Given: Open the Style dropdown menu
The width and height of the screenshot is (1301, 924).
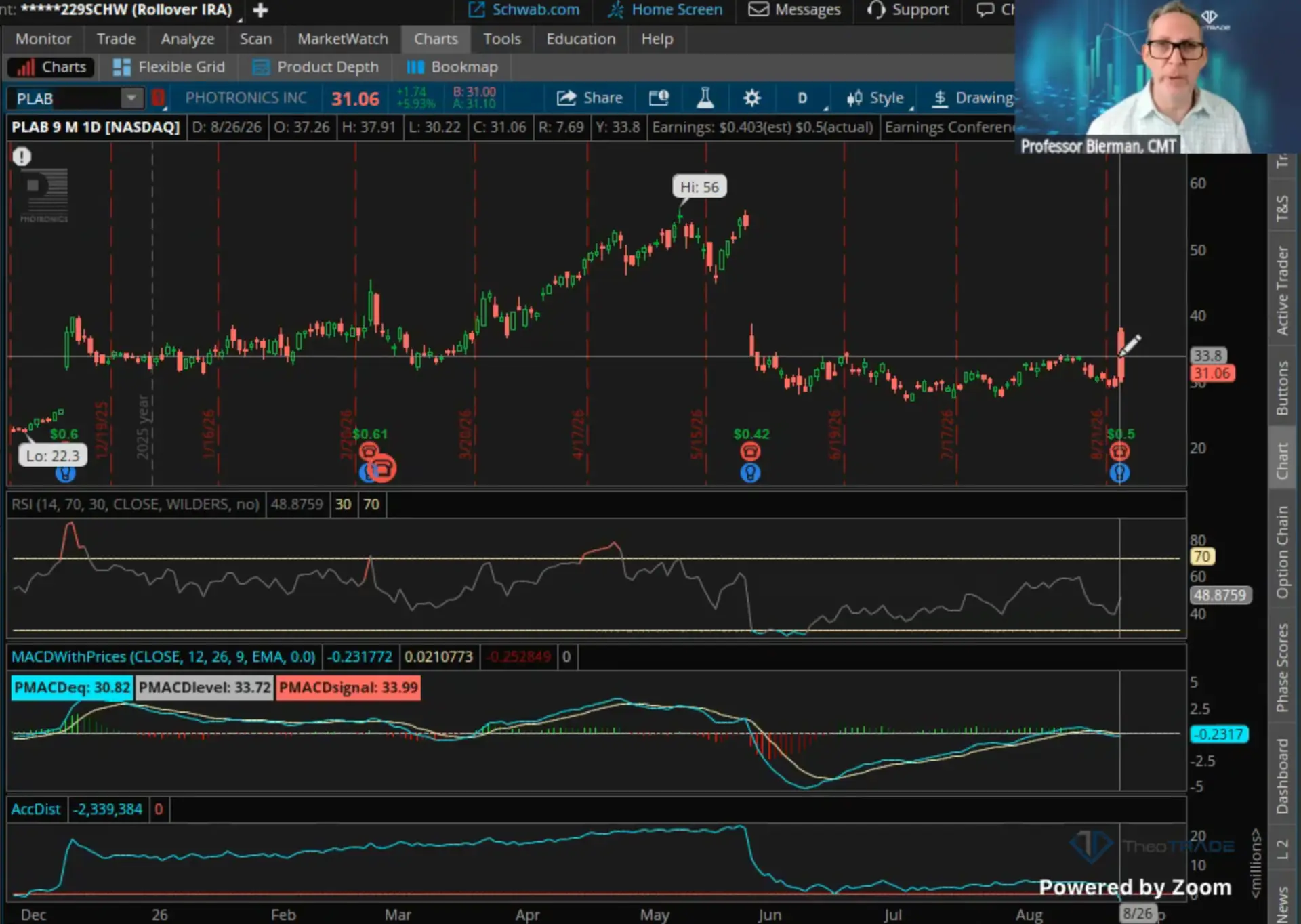Looking at the screenshot, I should coord(877,98).
